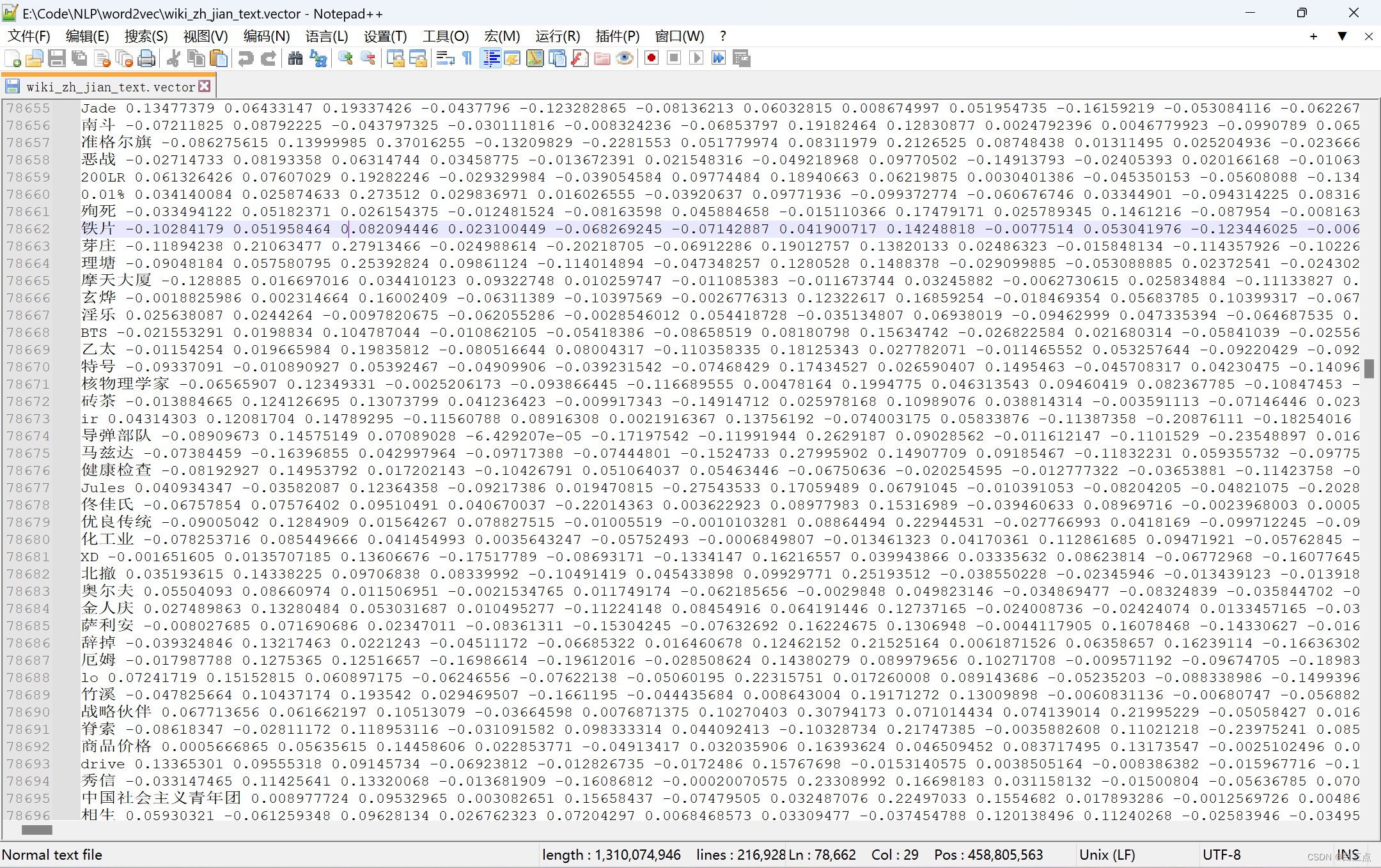
Task: Paste clipboard via toolbar icon
Action: (219, 59)
